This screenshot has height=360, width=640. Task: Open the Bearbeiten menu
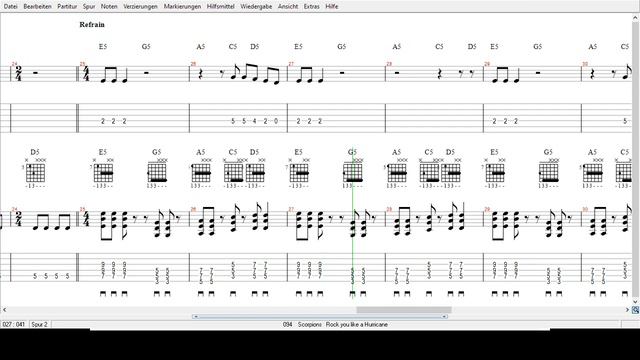coord(38,7)
